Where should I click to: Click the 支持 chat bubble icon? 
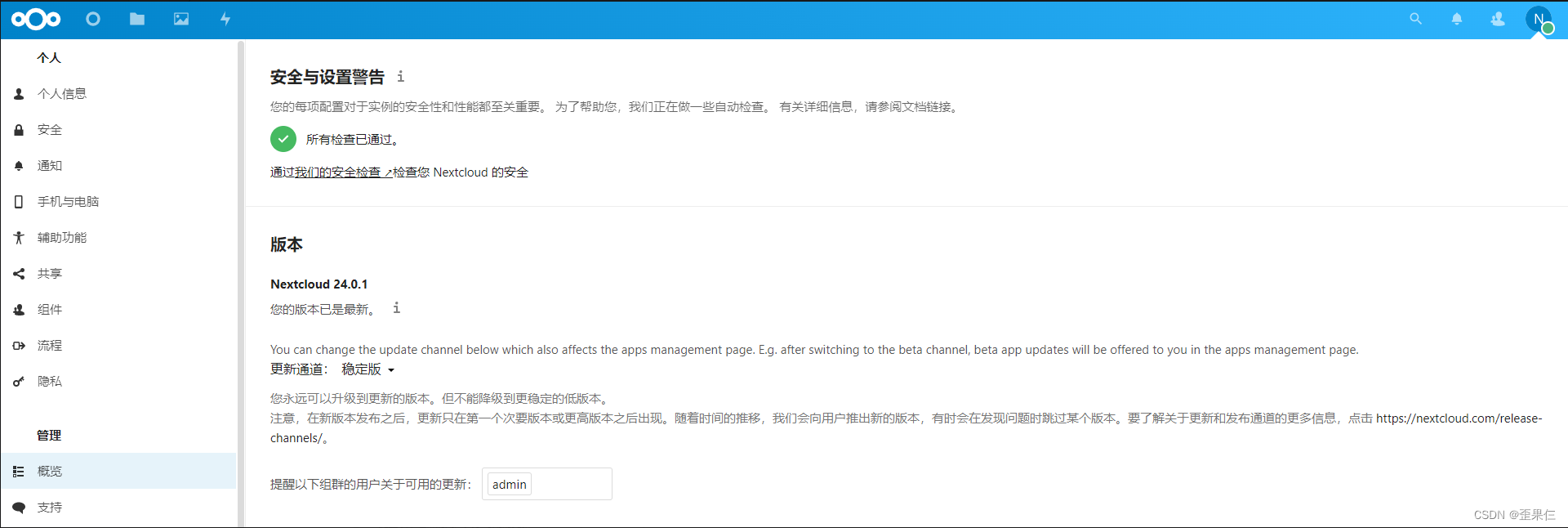point(19,508)
